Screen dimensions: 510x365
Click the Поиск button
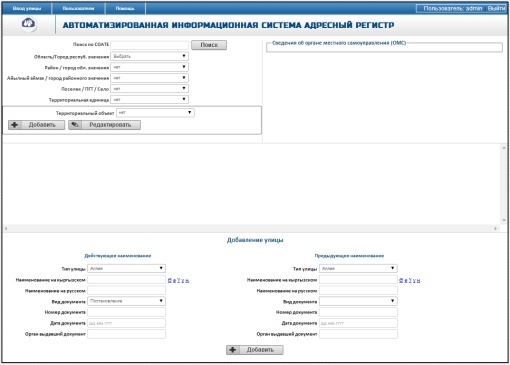pyautogui.click(x=209, y=45)
